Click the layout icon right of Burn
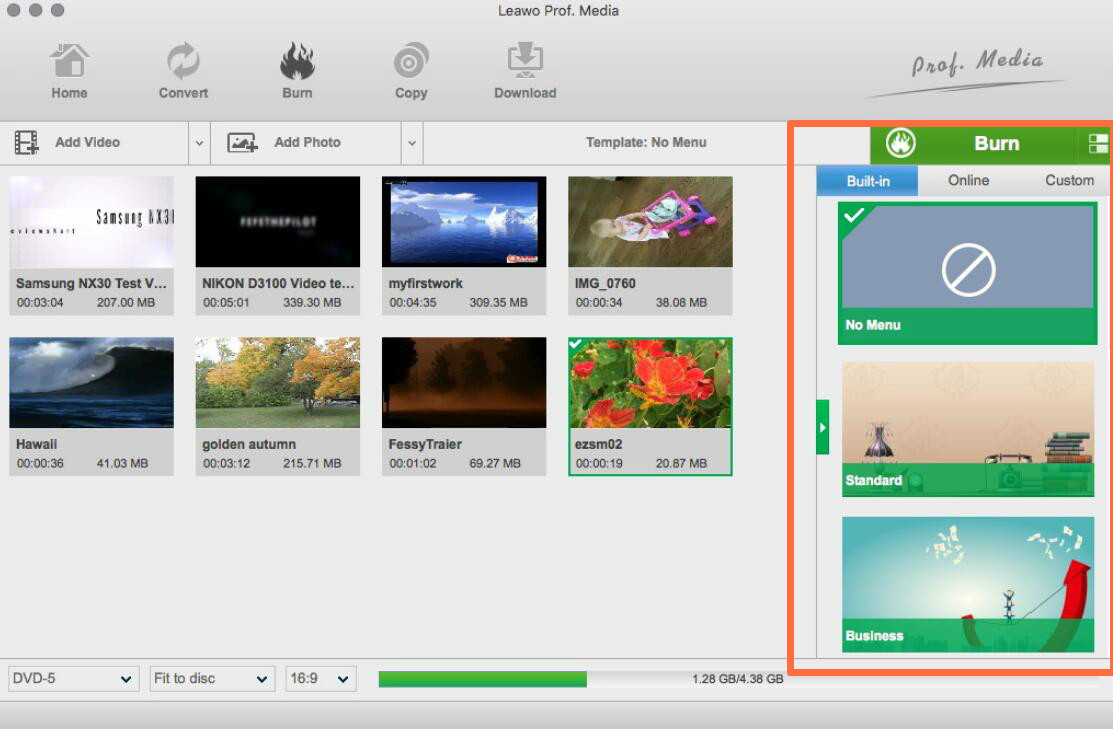Screen dimensions: 1113x729 click(1098, 144)
